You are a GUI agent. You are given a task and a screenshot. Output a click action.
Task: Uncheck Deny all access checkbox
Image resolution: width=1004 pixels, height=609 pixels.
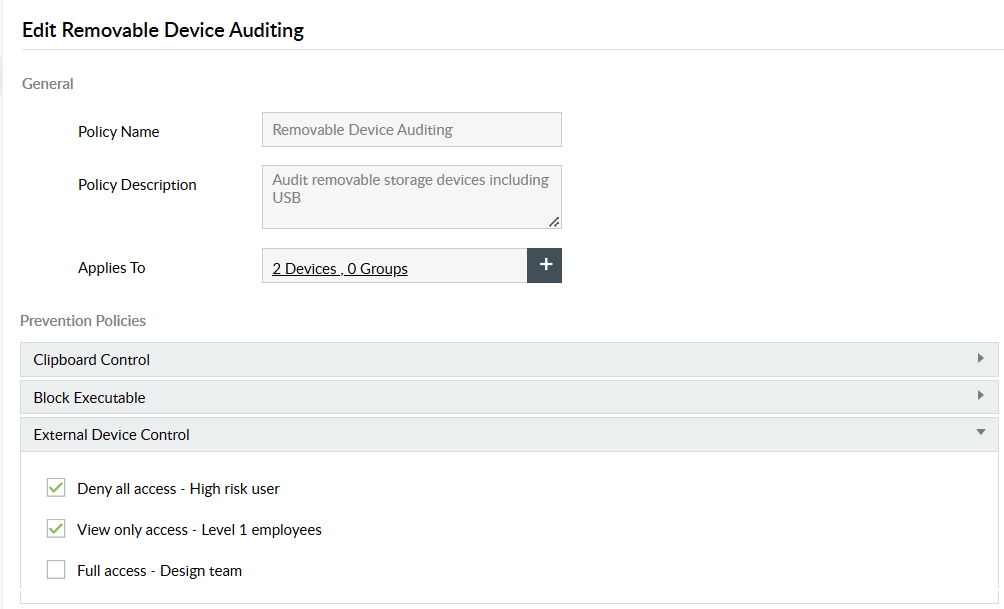56,488
